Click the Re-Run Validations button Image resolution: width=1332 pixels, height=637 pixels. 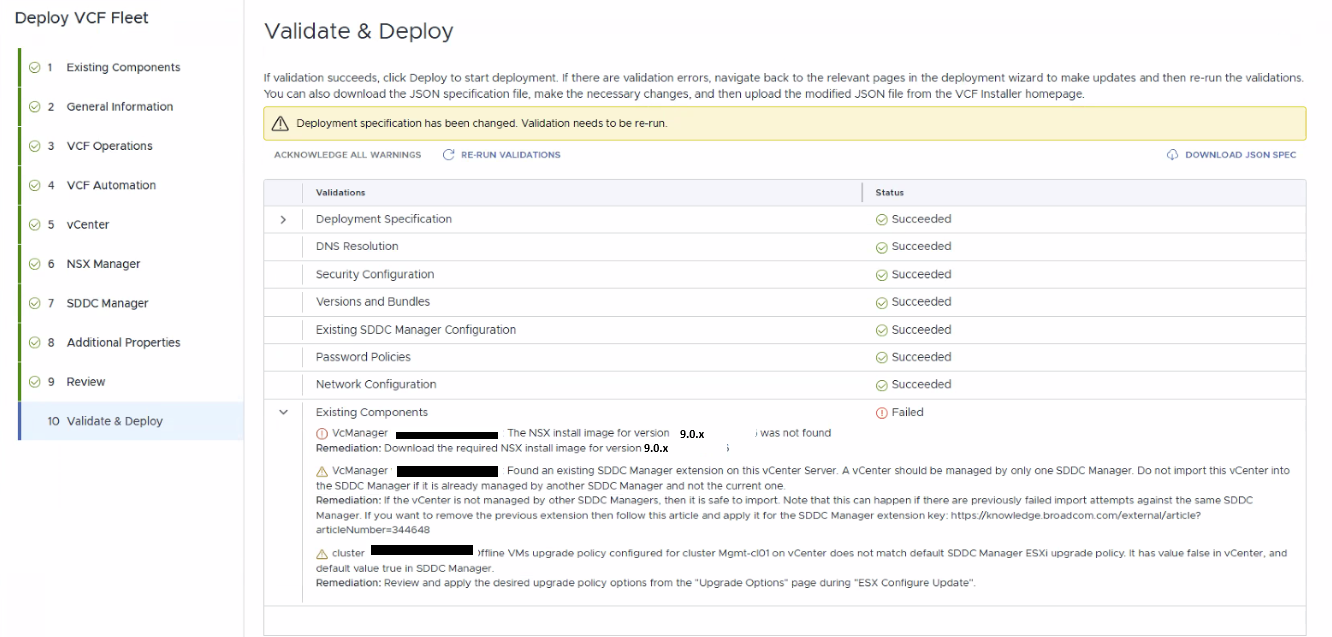point(510,155)
